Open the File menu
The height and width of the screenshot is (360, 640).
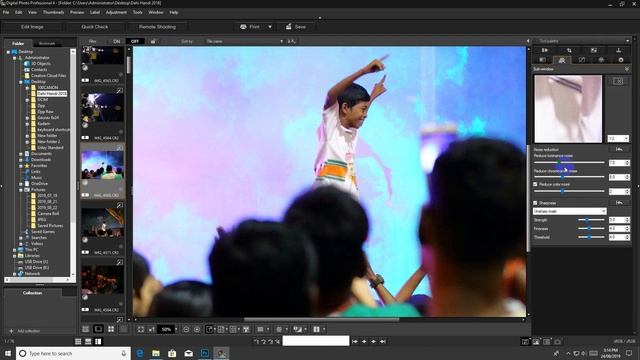coord(6,13)
